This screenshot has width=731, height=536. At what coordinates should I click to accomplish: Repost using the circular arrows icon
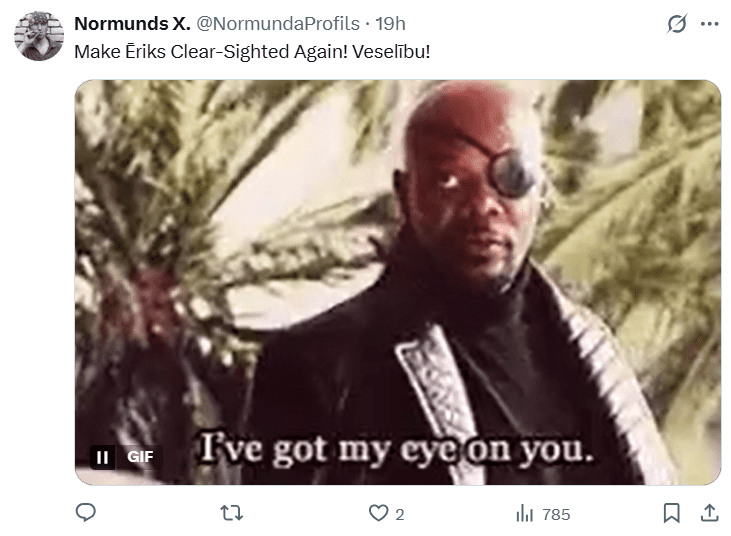click(x=232, y=513)
